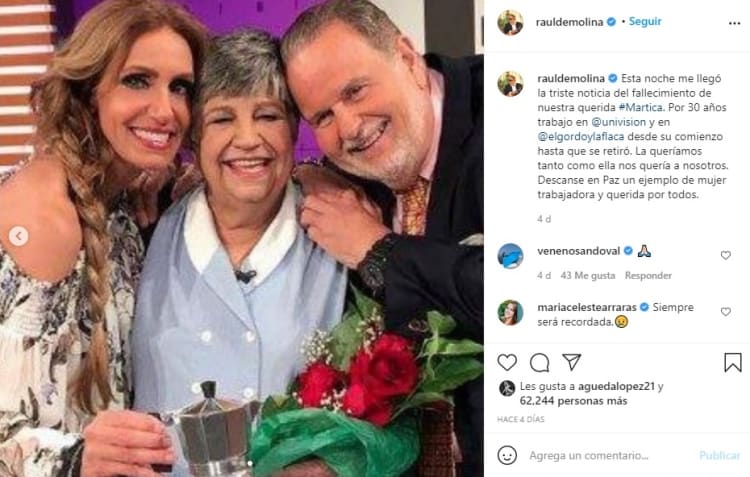This screenshot has height=477, width=750.
Task: Like the post with the heart icon
Action: tap(507, 363)
